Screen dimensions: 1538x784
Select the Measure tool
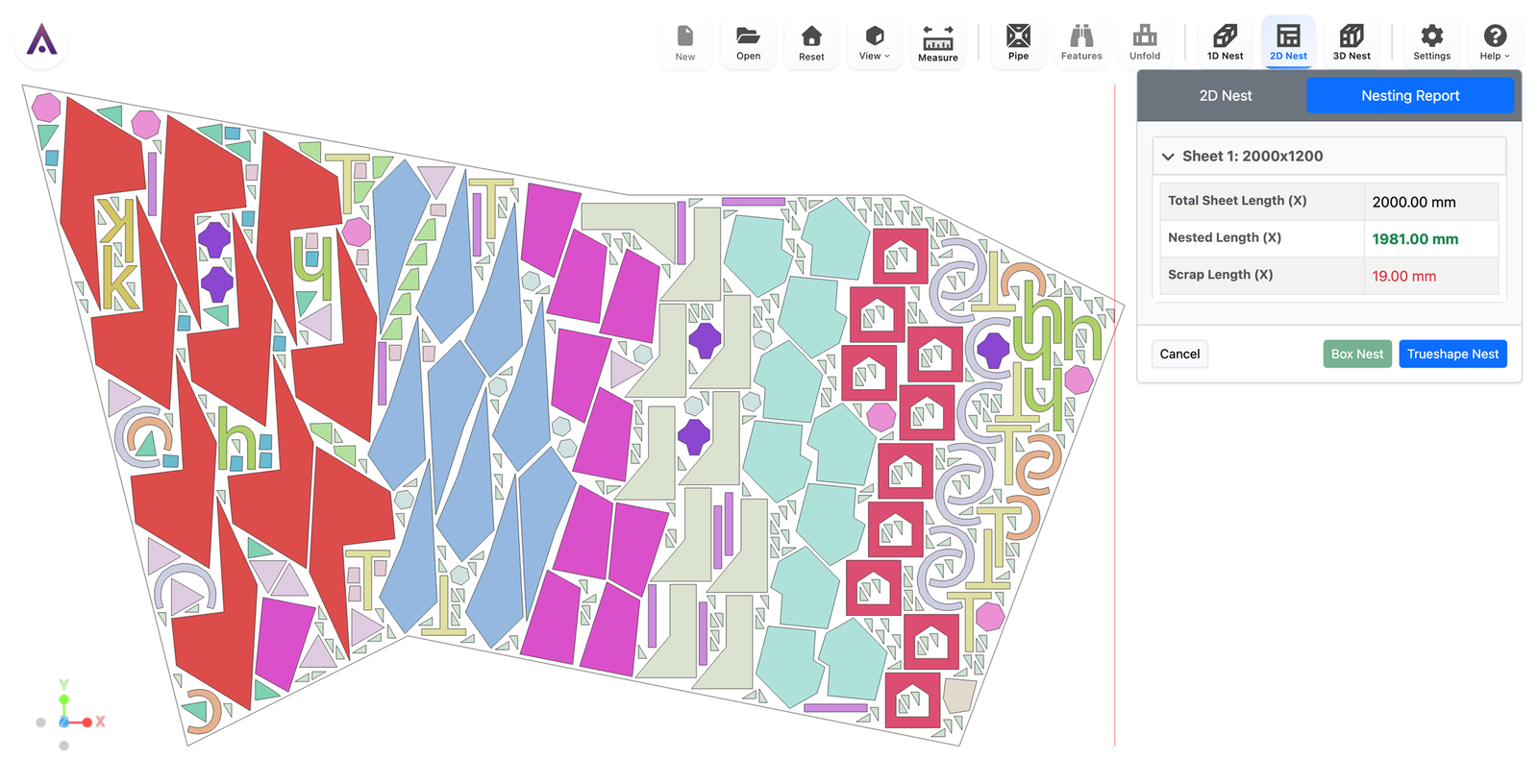938,43
